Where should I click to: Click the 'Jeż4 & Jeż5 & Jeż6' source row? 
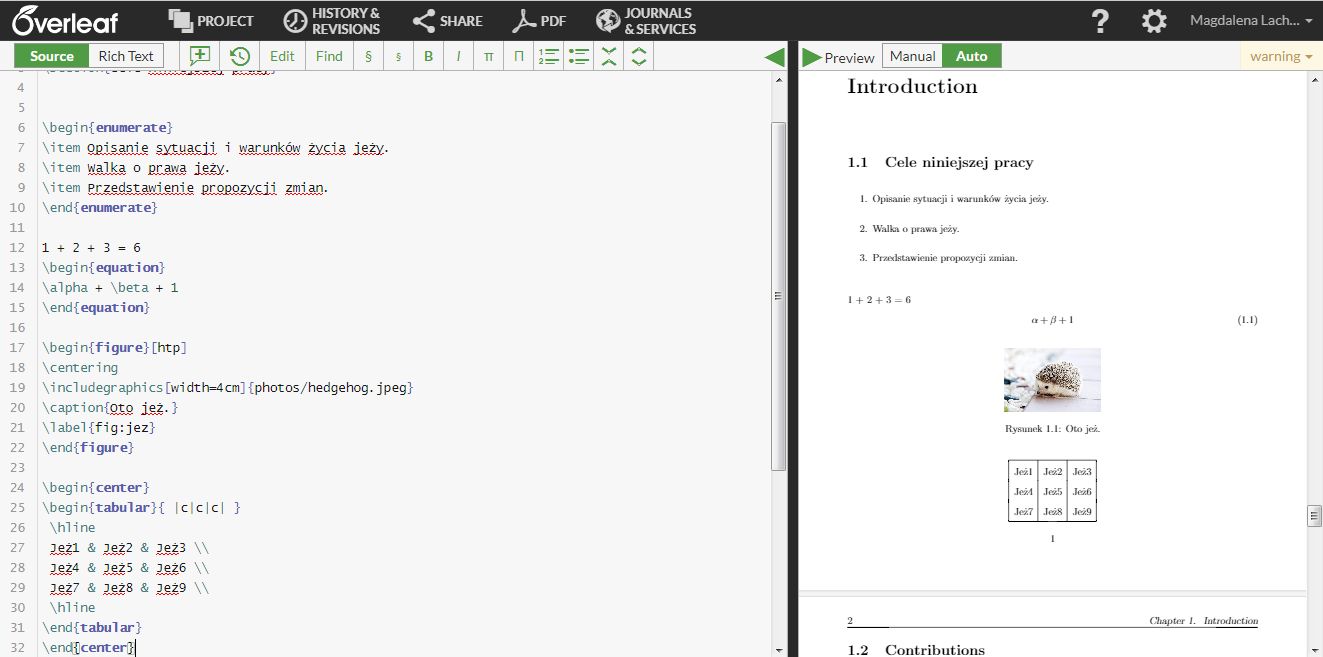point(130,567)
